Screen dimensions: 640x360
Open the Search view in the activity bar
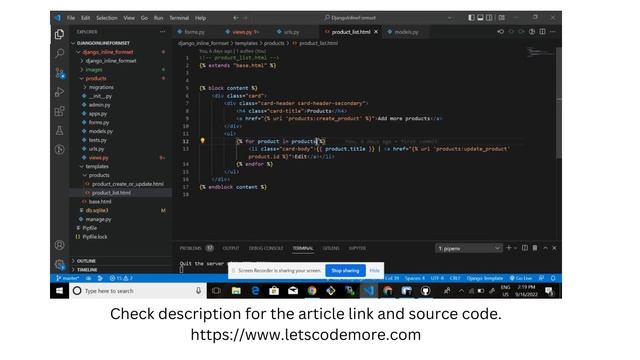[x=60, y=53]
